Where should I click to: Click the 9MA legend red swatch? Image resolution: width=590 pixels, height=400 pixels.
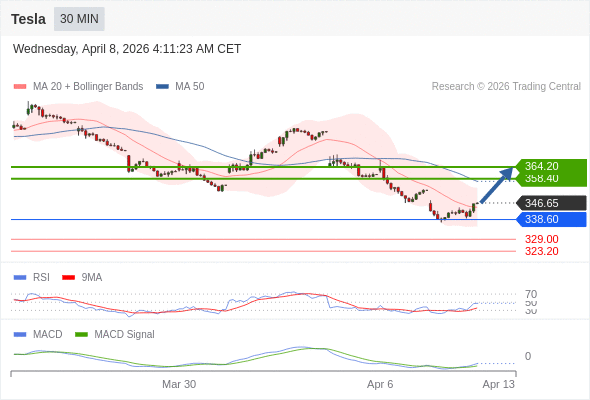[68, 278]
